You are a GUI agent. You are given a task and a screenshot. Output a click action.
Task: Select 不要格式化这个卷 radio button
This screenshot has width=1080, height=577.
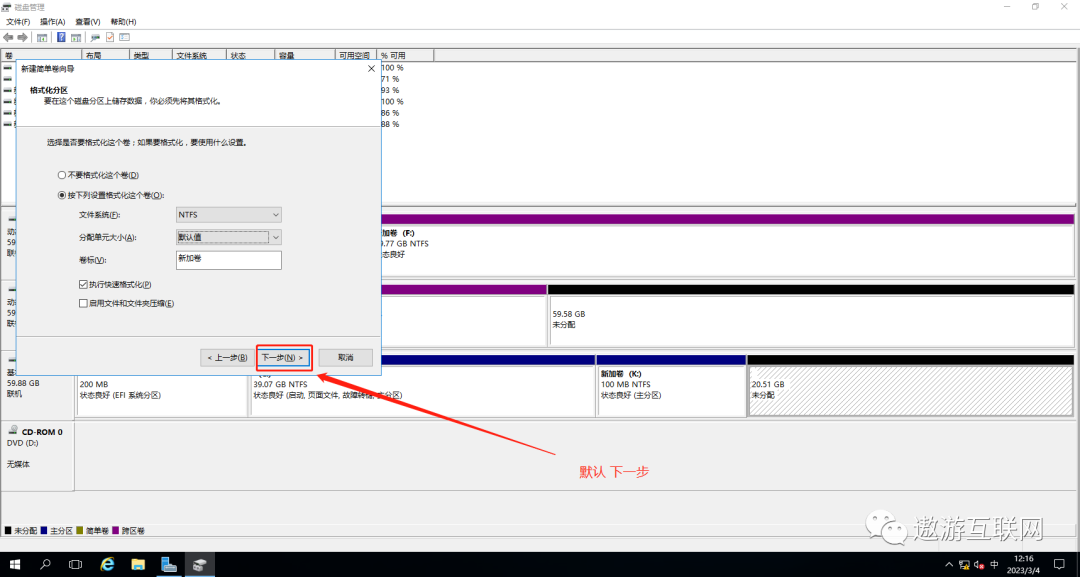(x=62, y=176)
